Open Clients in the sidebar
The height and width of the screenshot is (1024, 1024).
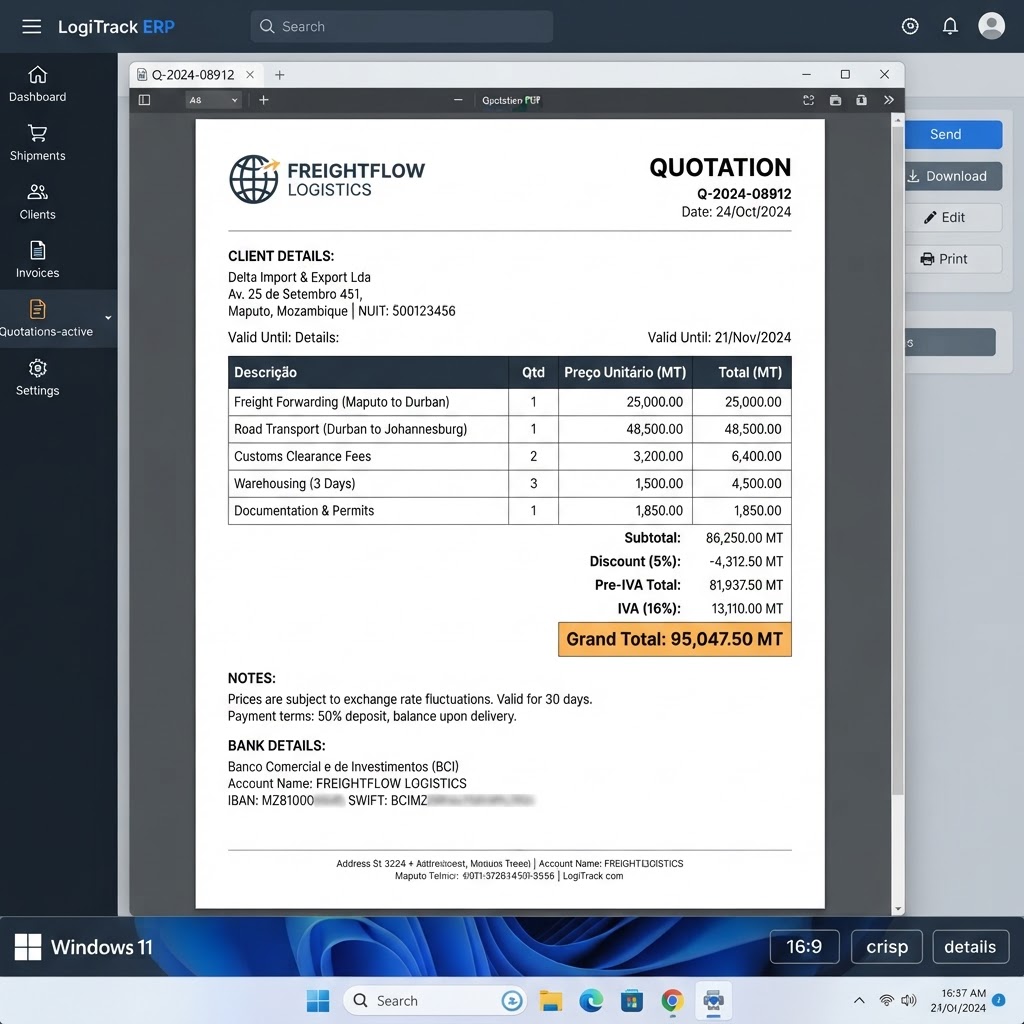click(x=37, y=202)
